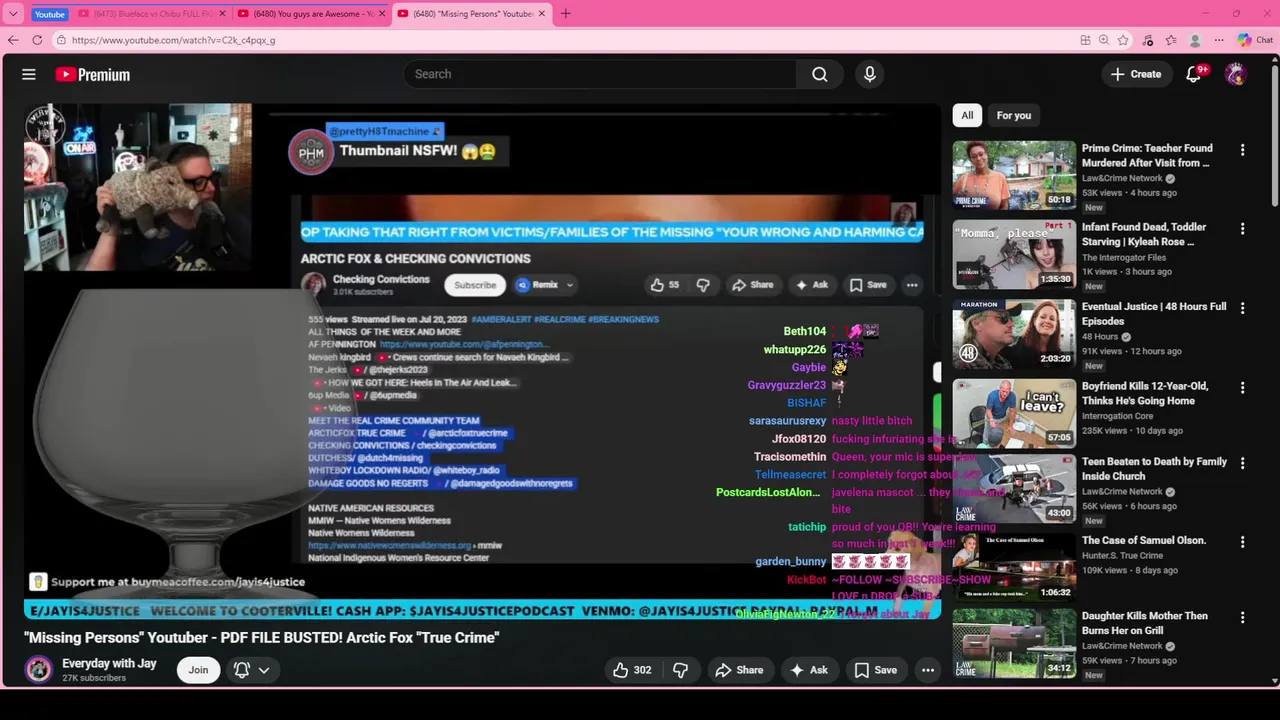Open Copilot Chat in the browser toolbar
The width and height of the screenshot is (1280, 720).
[1255, 40]
